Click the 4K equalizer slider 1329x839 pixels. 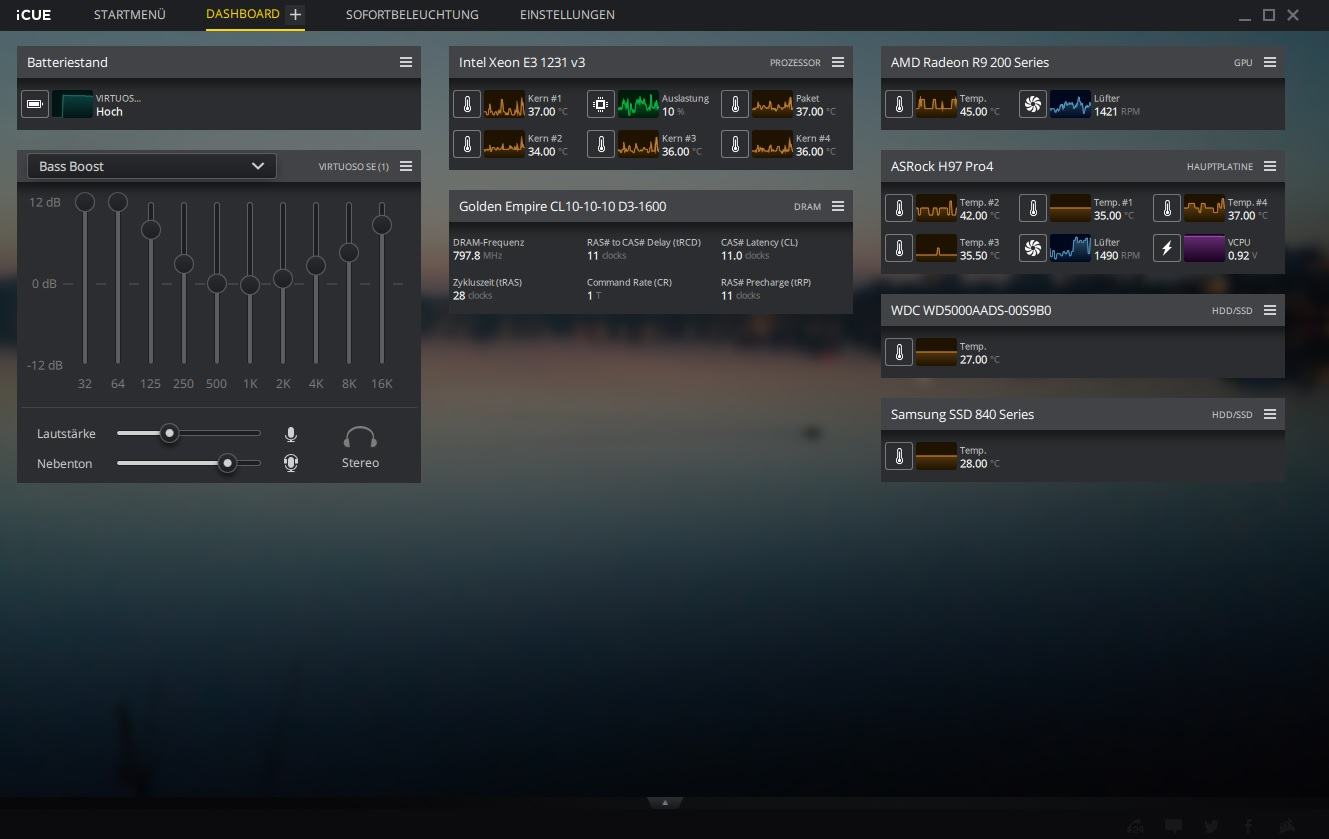(x=316, y=283)
